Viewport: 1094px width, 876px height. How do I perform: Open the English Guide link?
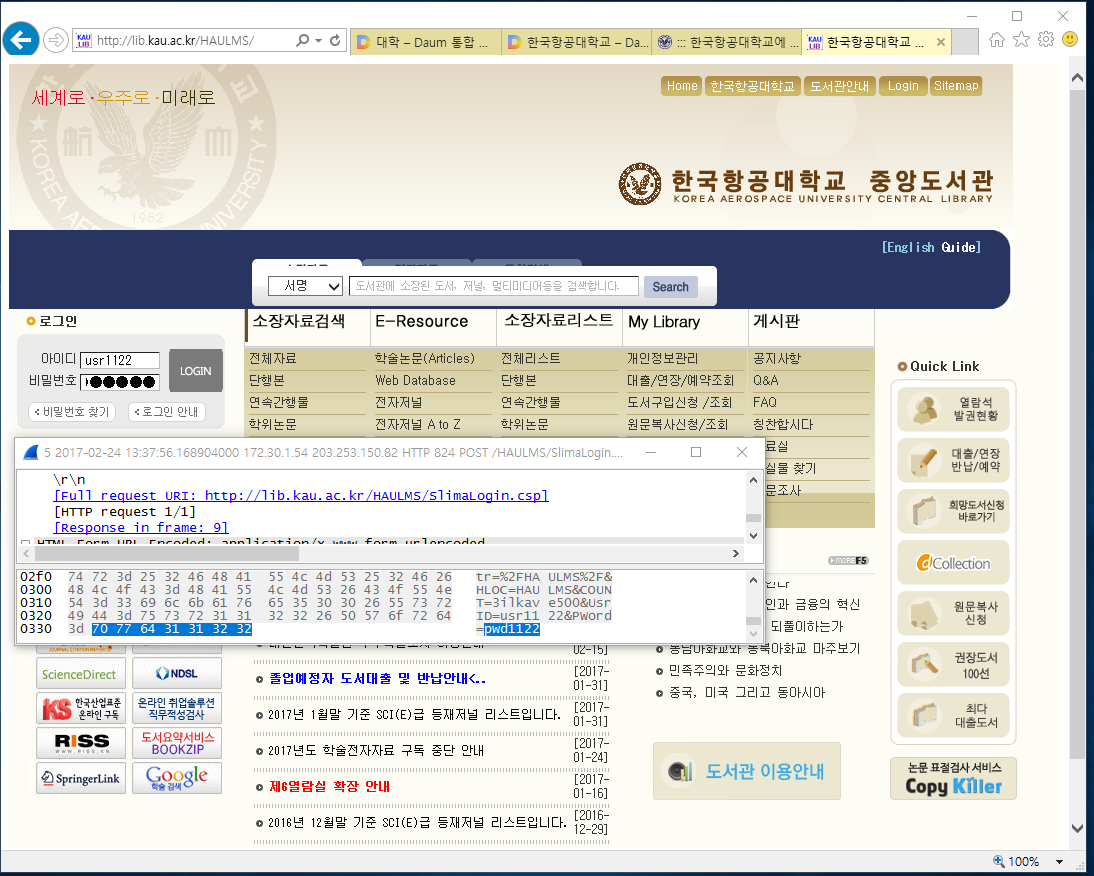click(x=931, y=247)
